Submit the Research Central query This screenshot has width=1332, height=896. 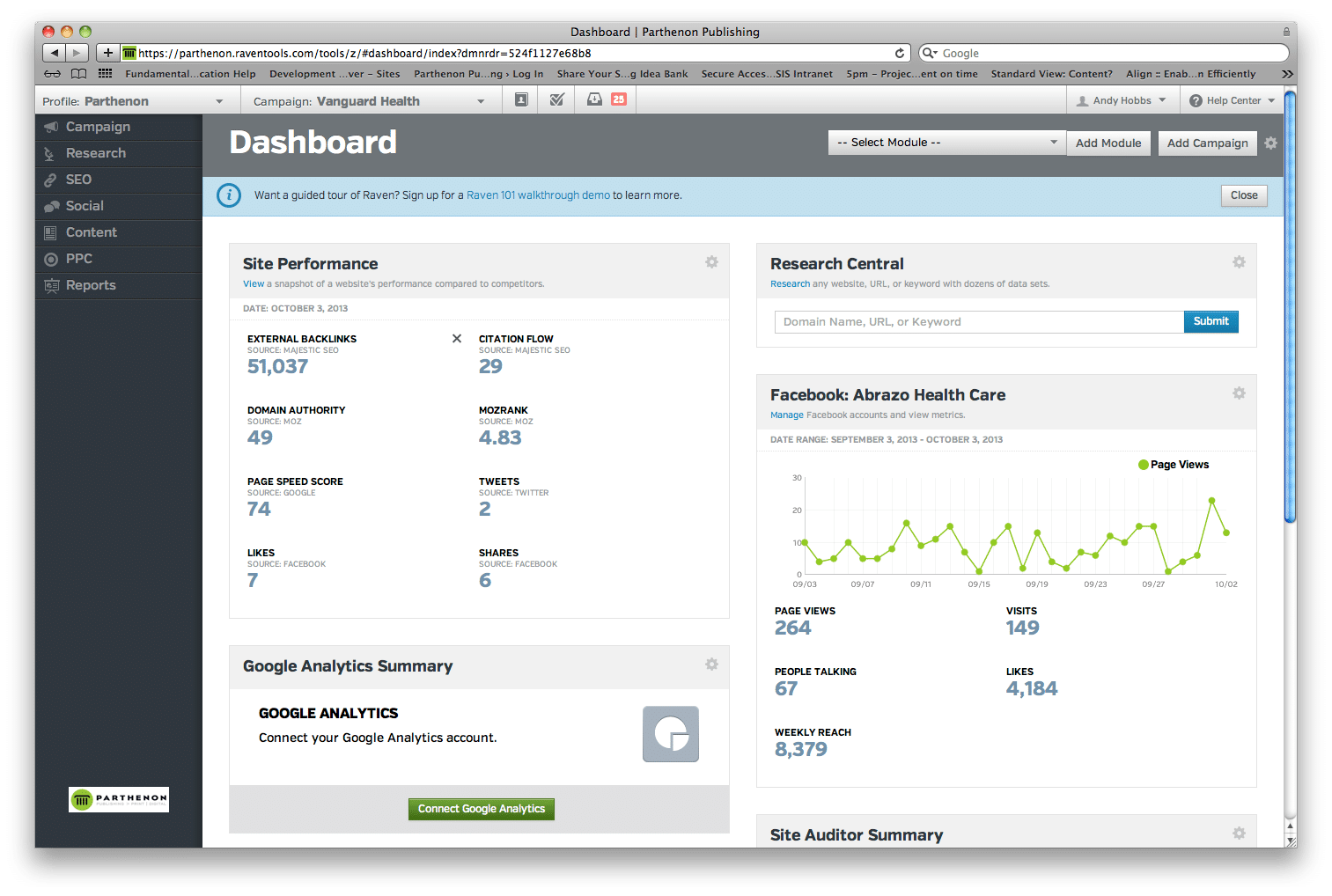pyautogui.click(x=1211, y=321)
